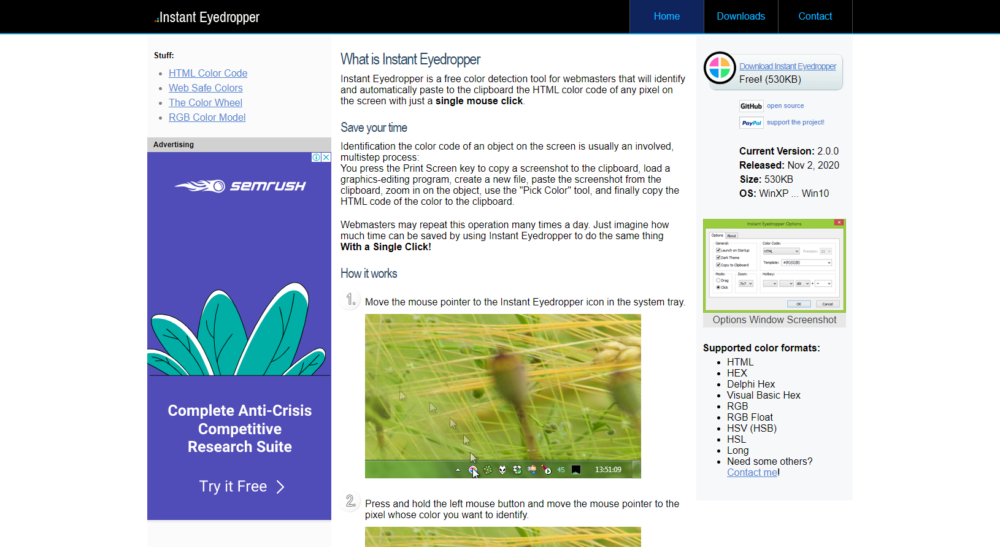The width and height of the screenshot is (1000, 547).
Task: Click the Free! (530KB) text
Action: [770, 80]
